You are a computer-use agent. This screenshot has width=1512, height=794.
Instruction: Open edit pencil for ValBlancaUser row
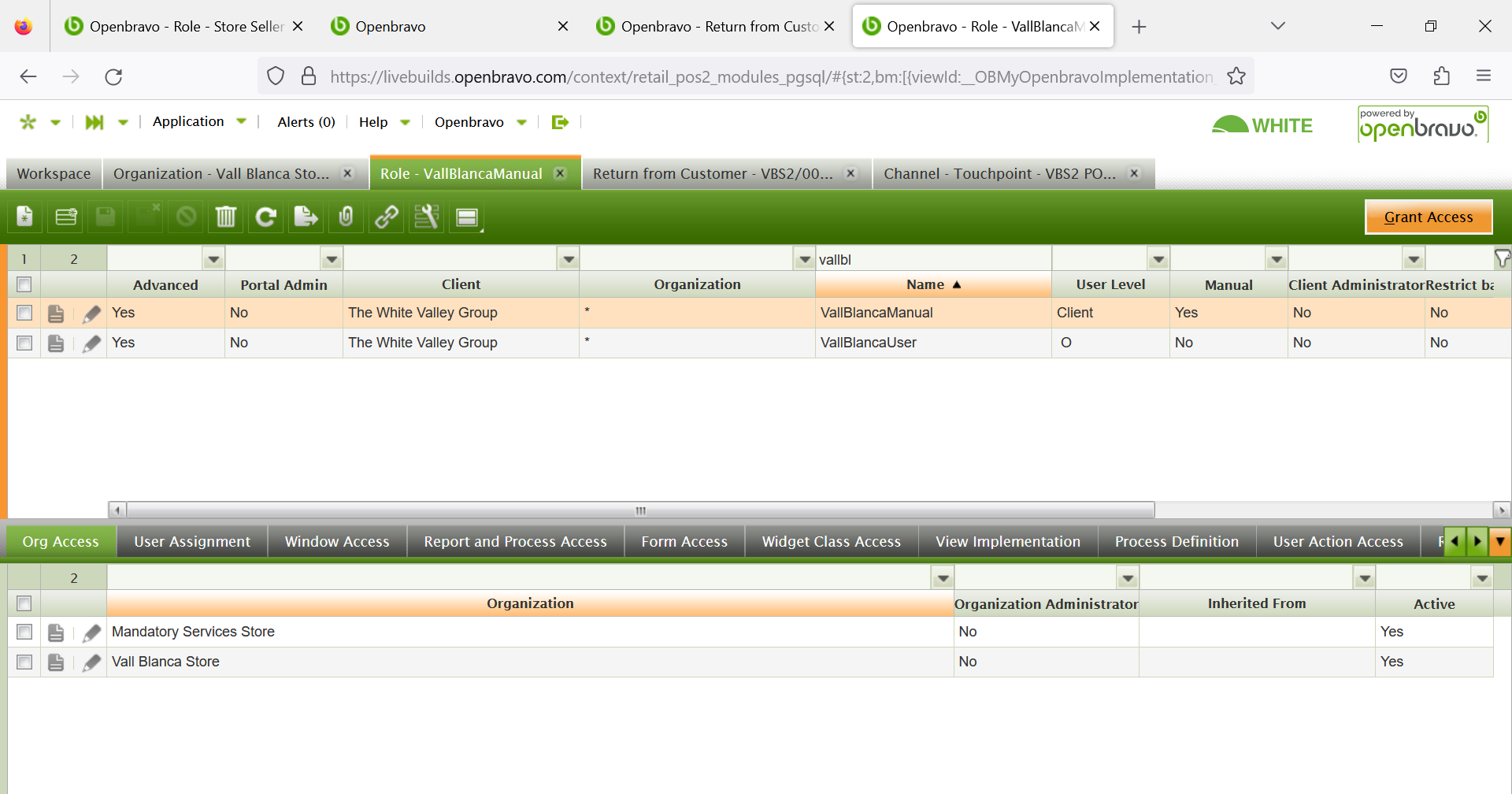[x=91, y=343]
